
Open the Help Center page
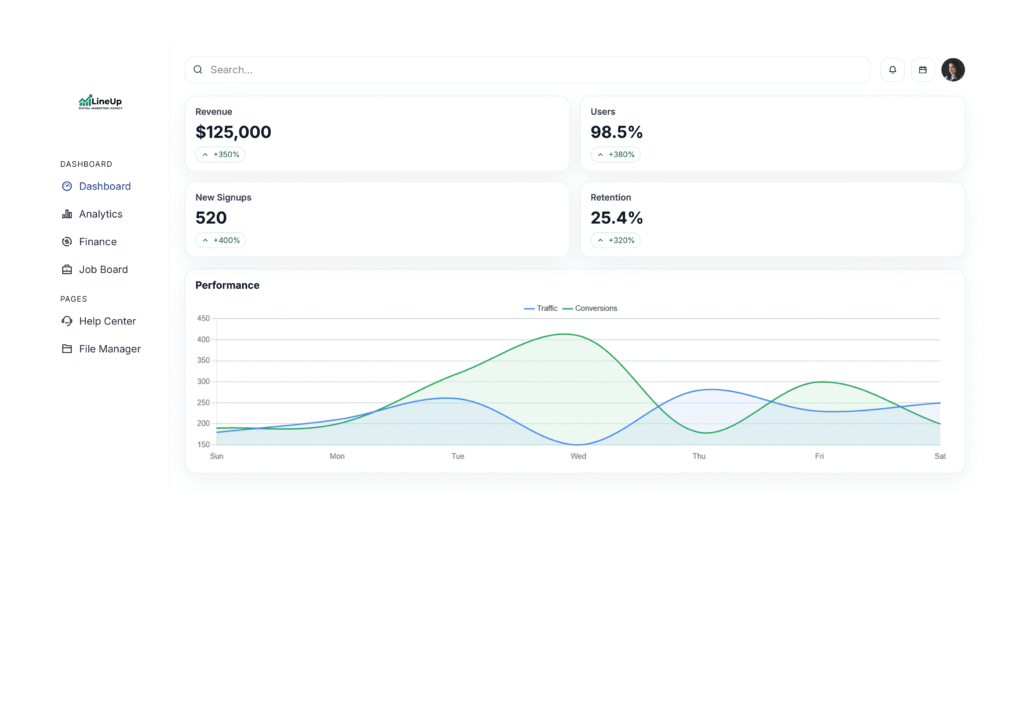[106, 321]
